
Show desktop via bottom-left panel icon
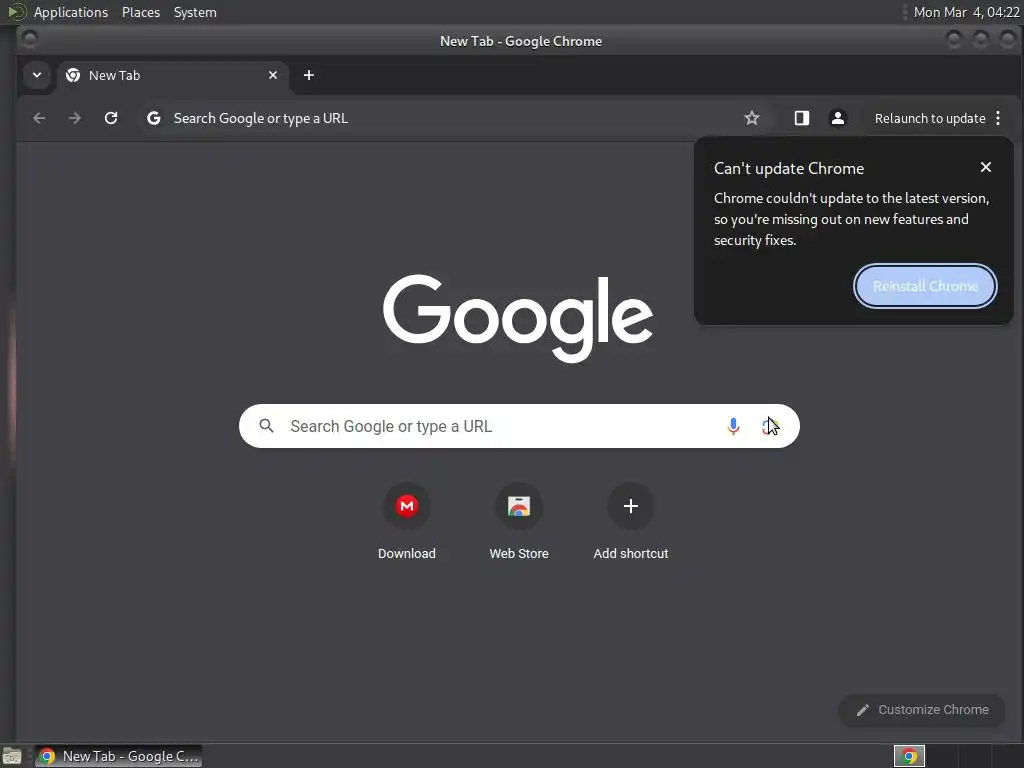tap(12, 756)
